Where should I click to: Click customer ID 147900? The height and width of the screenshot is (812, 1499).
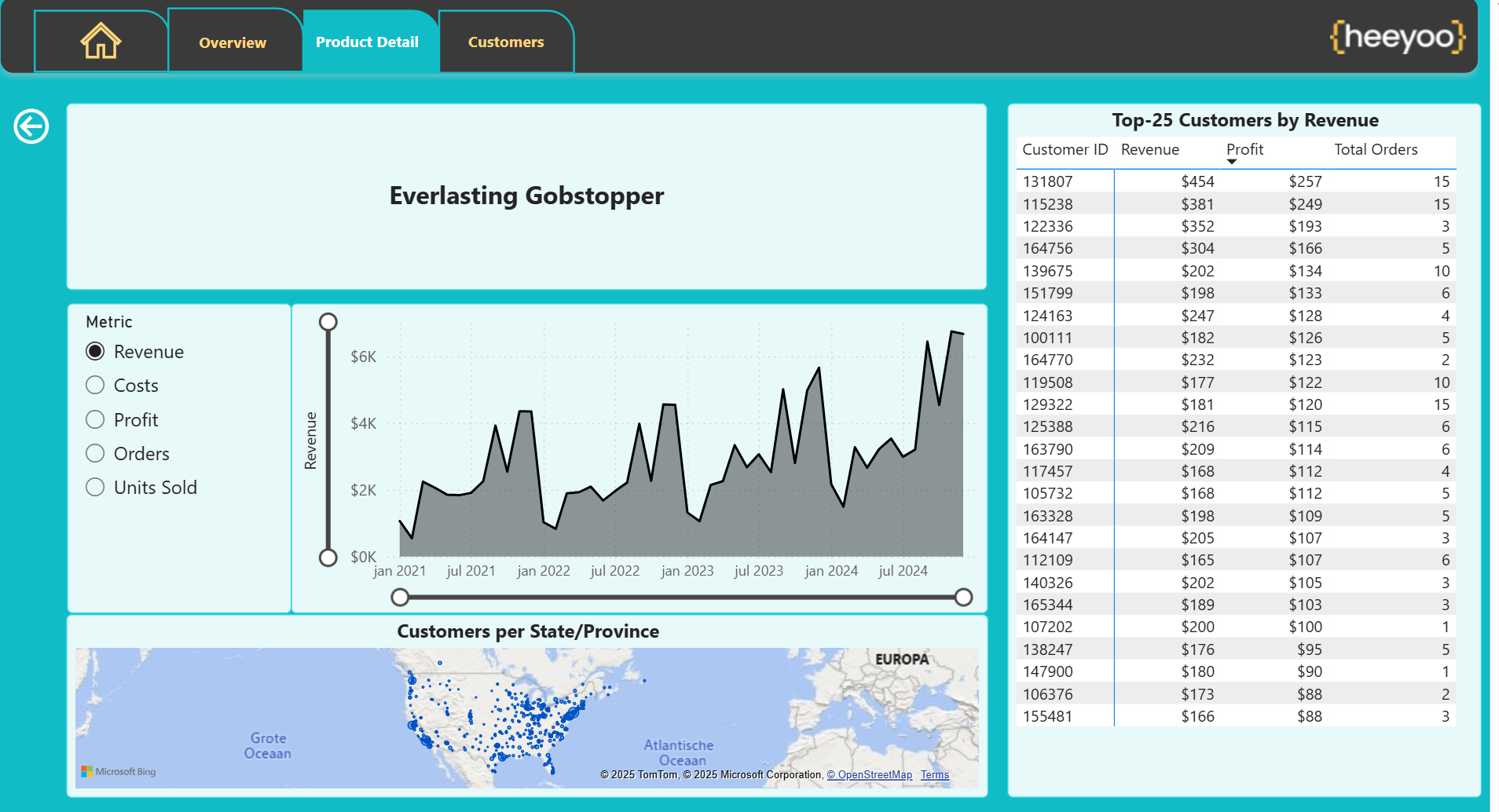[1047, 671]
